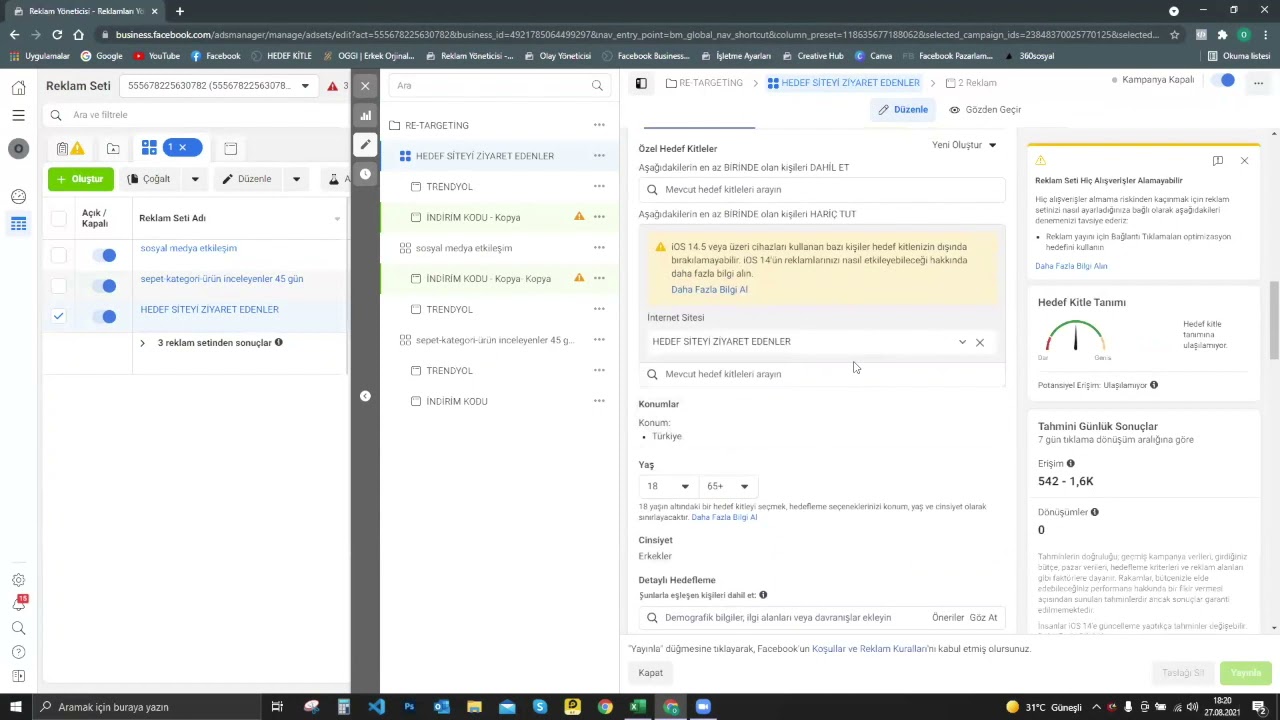The width and height of the screenshot is (1280, 720).
Task: Open more options for RE-TARGETING campaign row
Action: (x=599, y=125)
